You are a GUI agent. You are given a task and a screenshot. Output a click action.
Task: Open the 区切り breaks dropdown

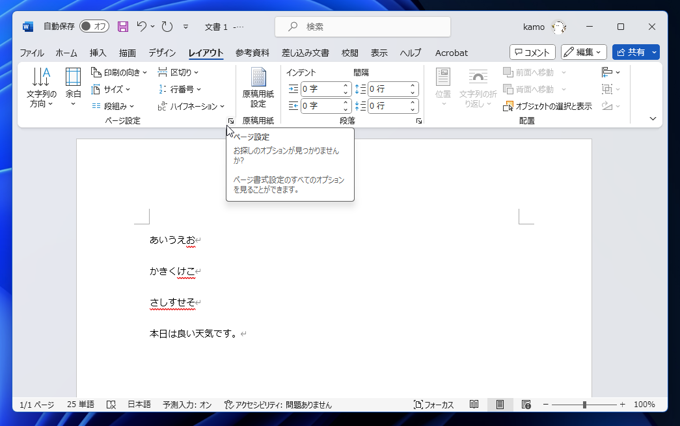[x=178, y=72]
